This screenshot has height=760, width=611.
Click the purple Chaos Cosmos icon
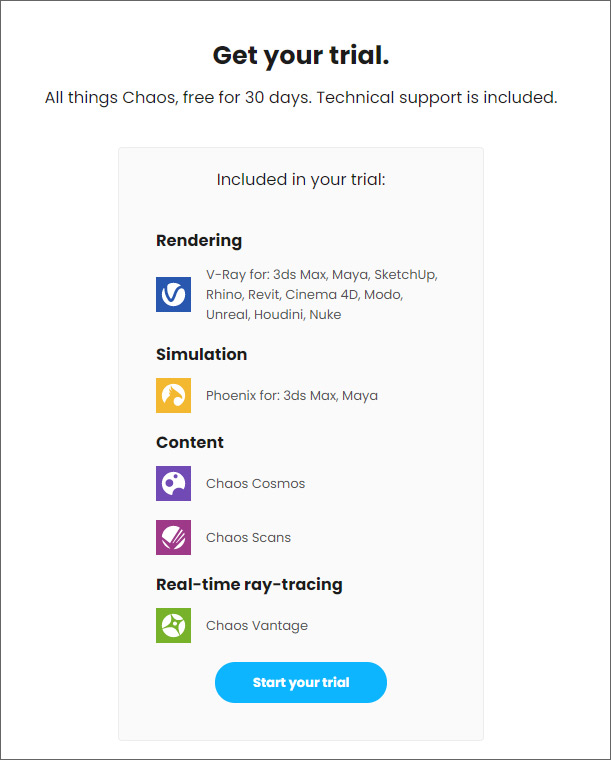pyautogui.click(x=173, y=483)
